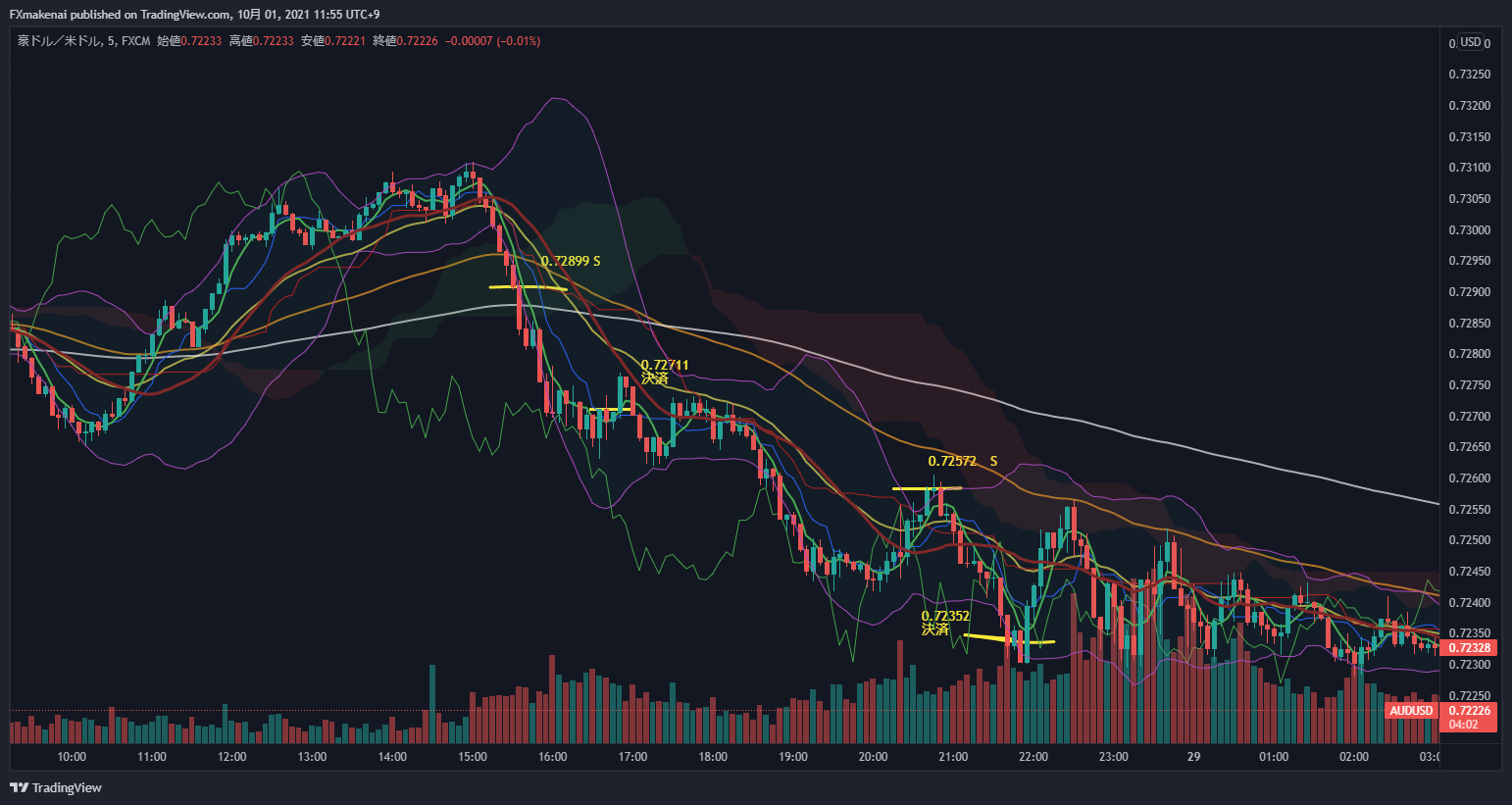Select the 0.72572 S sell annotation
The height and width of the screenshot is (805, 1512).
click(963, 461)
